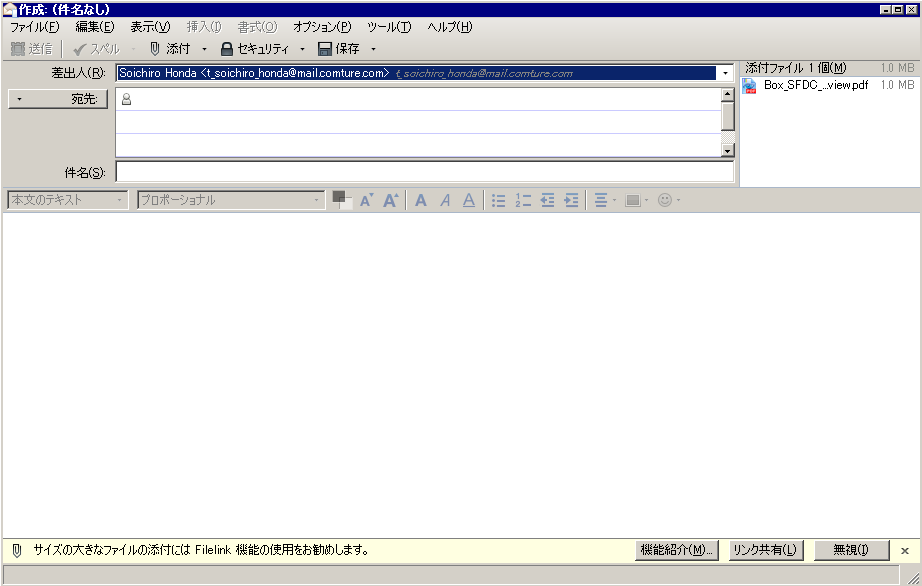Open the View (表示) menu

[x=150, y=27]
